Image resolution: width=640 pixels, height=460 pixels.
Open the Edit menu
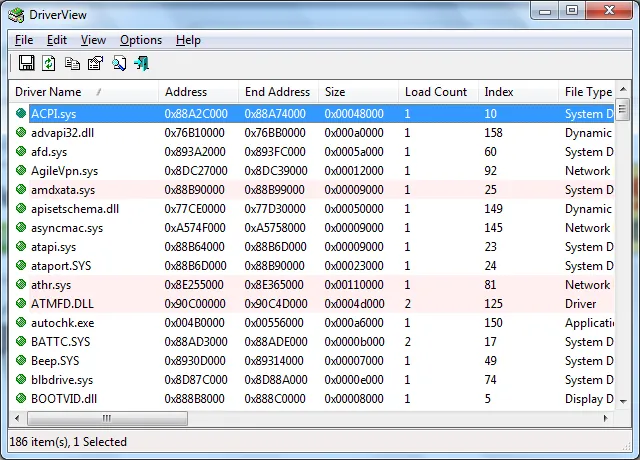point(57,40)
